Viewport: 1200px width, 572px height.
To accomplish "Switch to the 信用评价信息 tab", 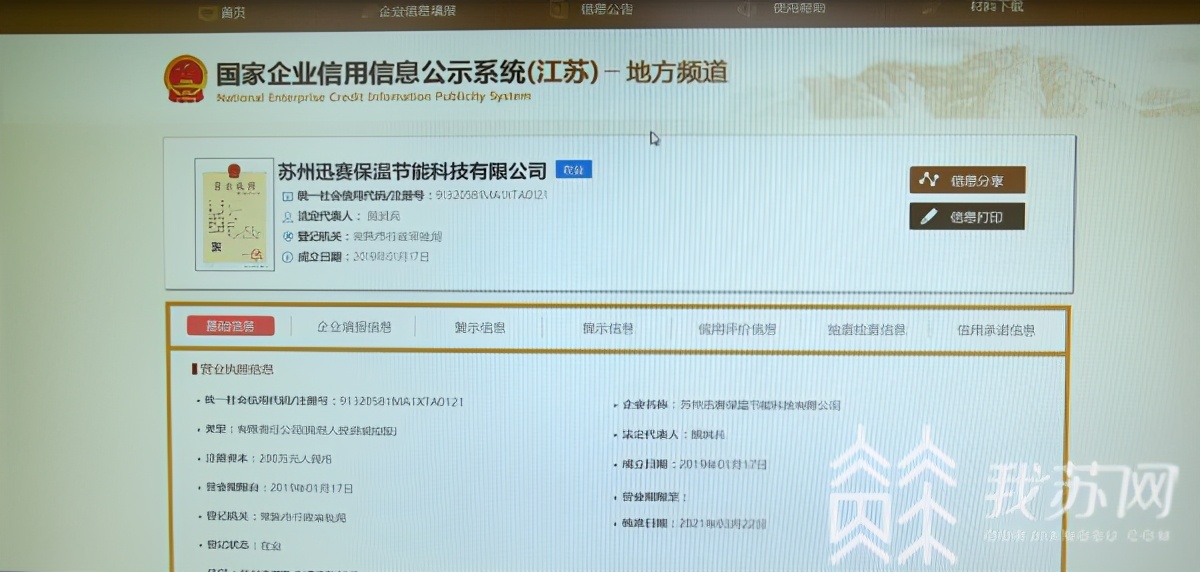I will tap(737, 329).
